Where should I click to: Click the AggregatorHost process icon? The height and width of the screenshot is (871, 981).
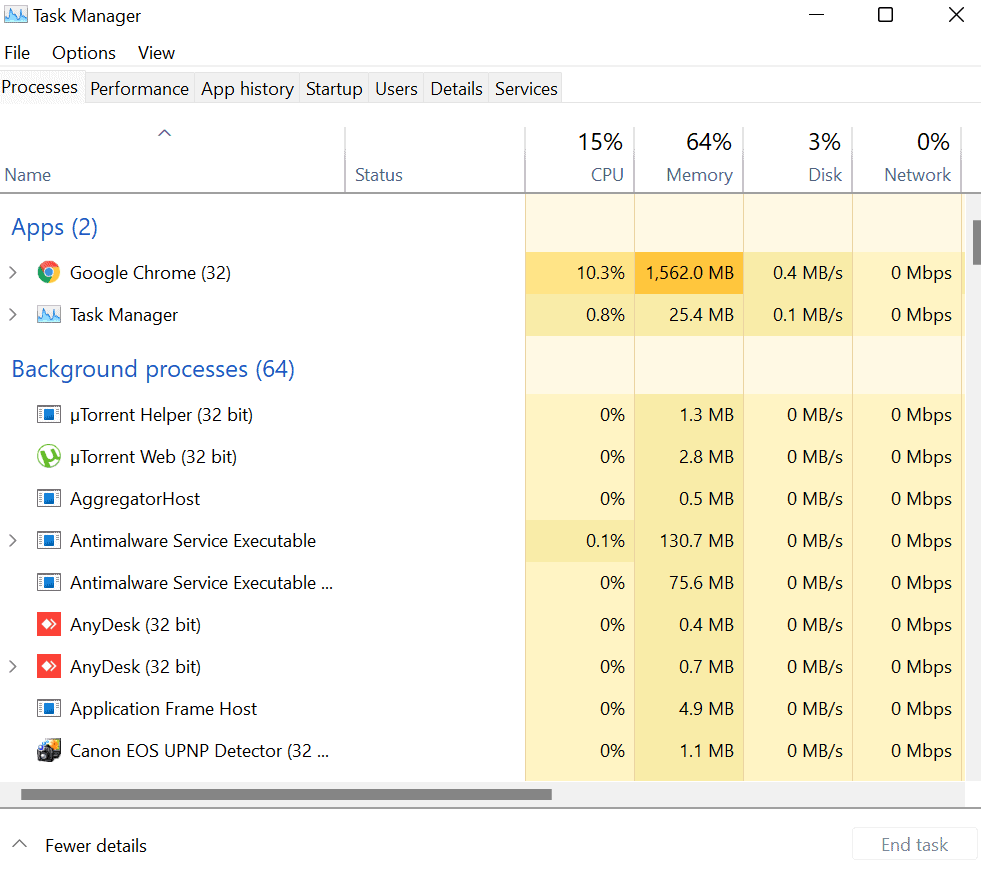[49, 499]
